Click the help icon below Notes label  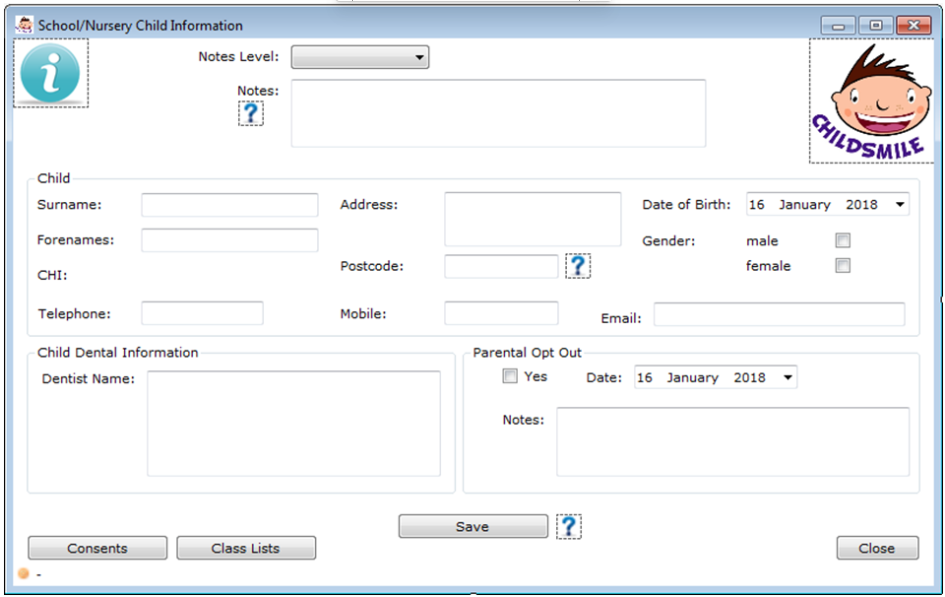(251, 113)
